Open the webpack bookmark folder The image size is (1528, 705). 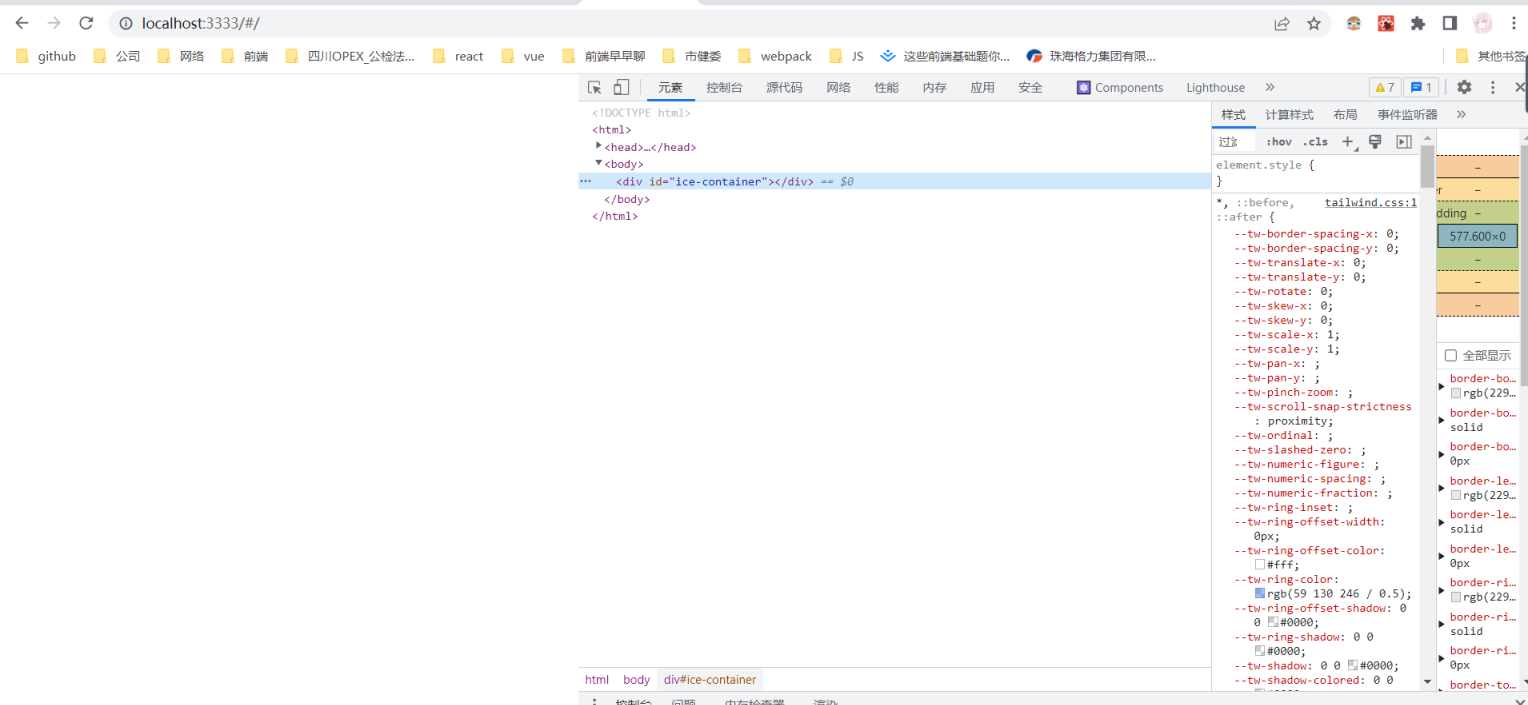pyautogui.click(x=775, y=56)
